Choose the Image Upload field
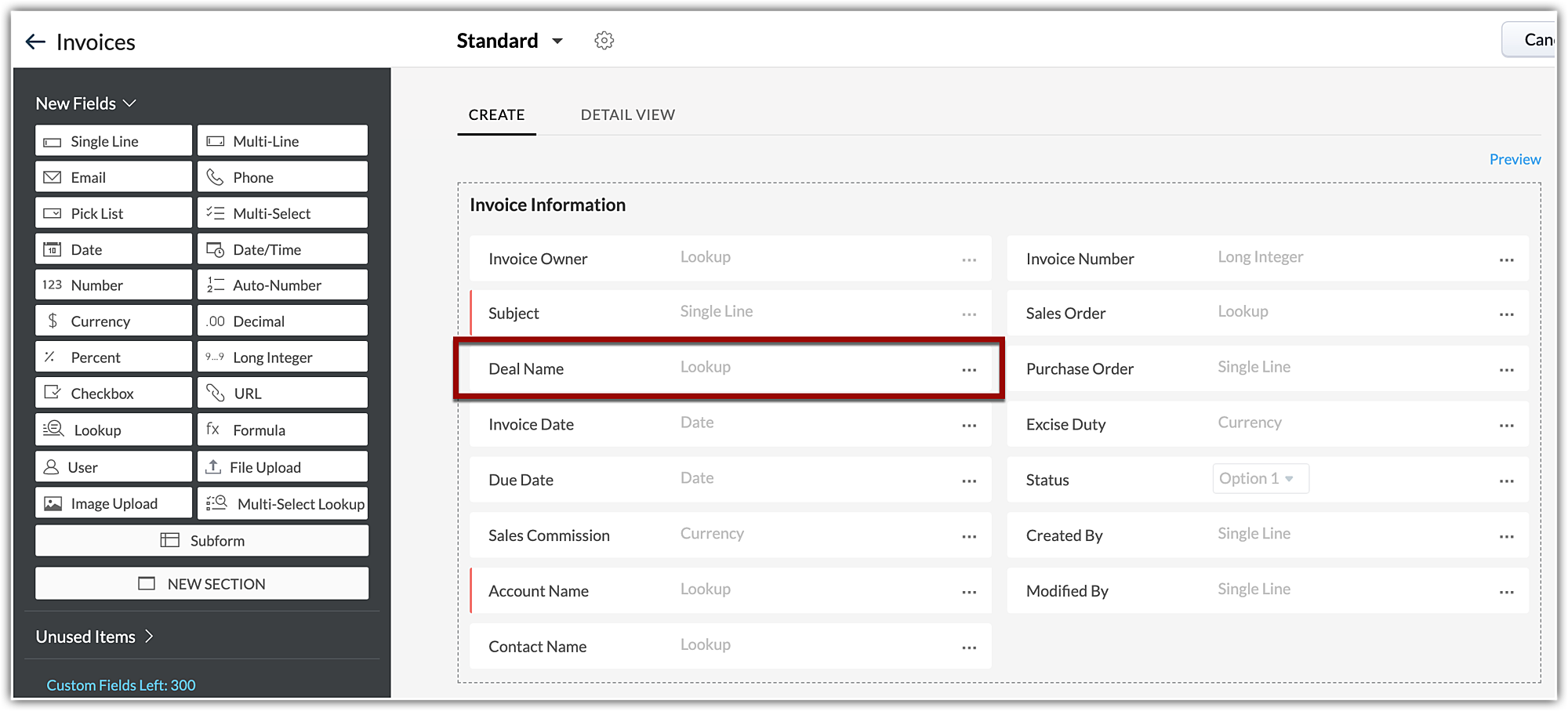 tap(114, 503)
